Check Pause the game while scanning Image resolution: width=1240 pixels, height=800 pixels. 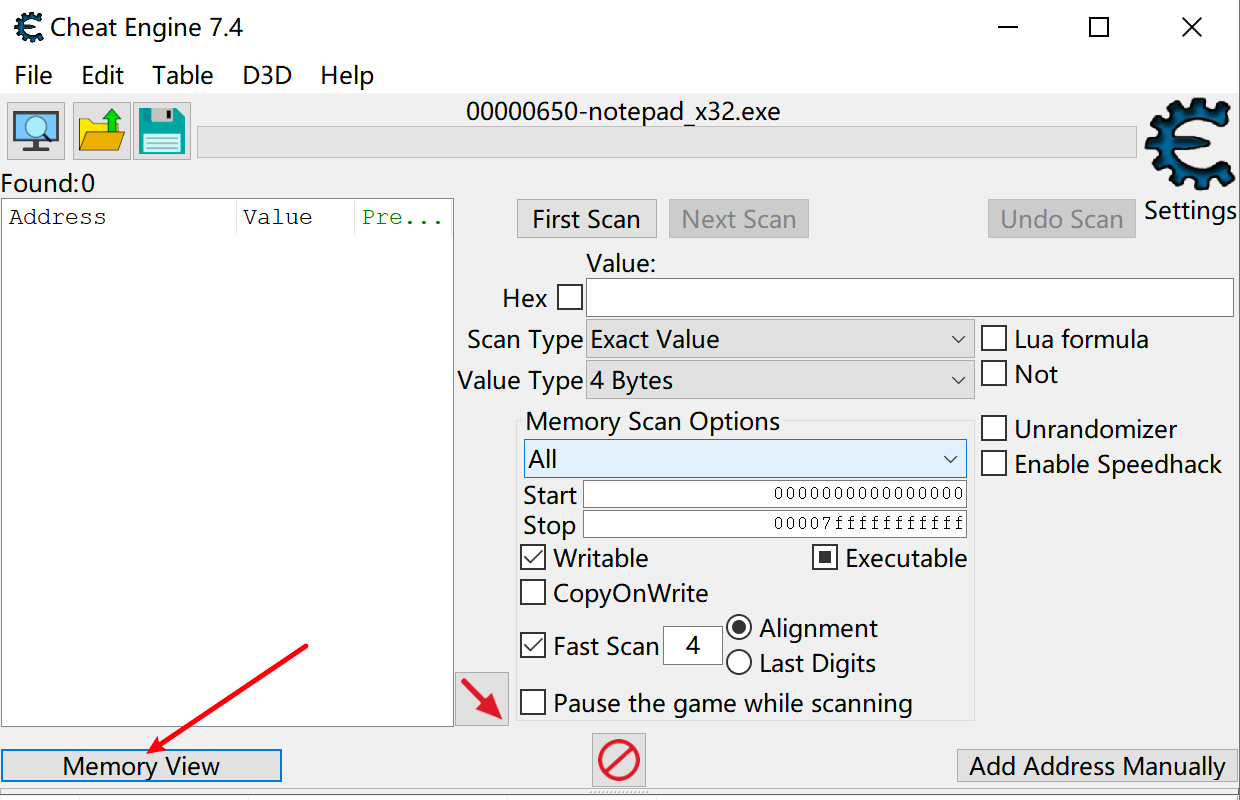tap(533, 702)
